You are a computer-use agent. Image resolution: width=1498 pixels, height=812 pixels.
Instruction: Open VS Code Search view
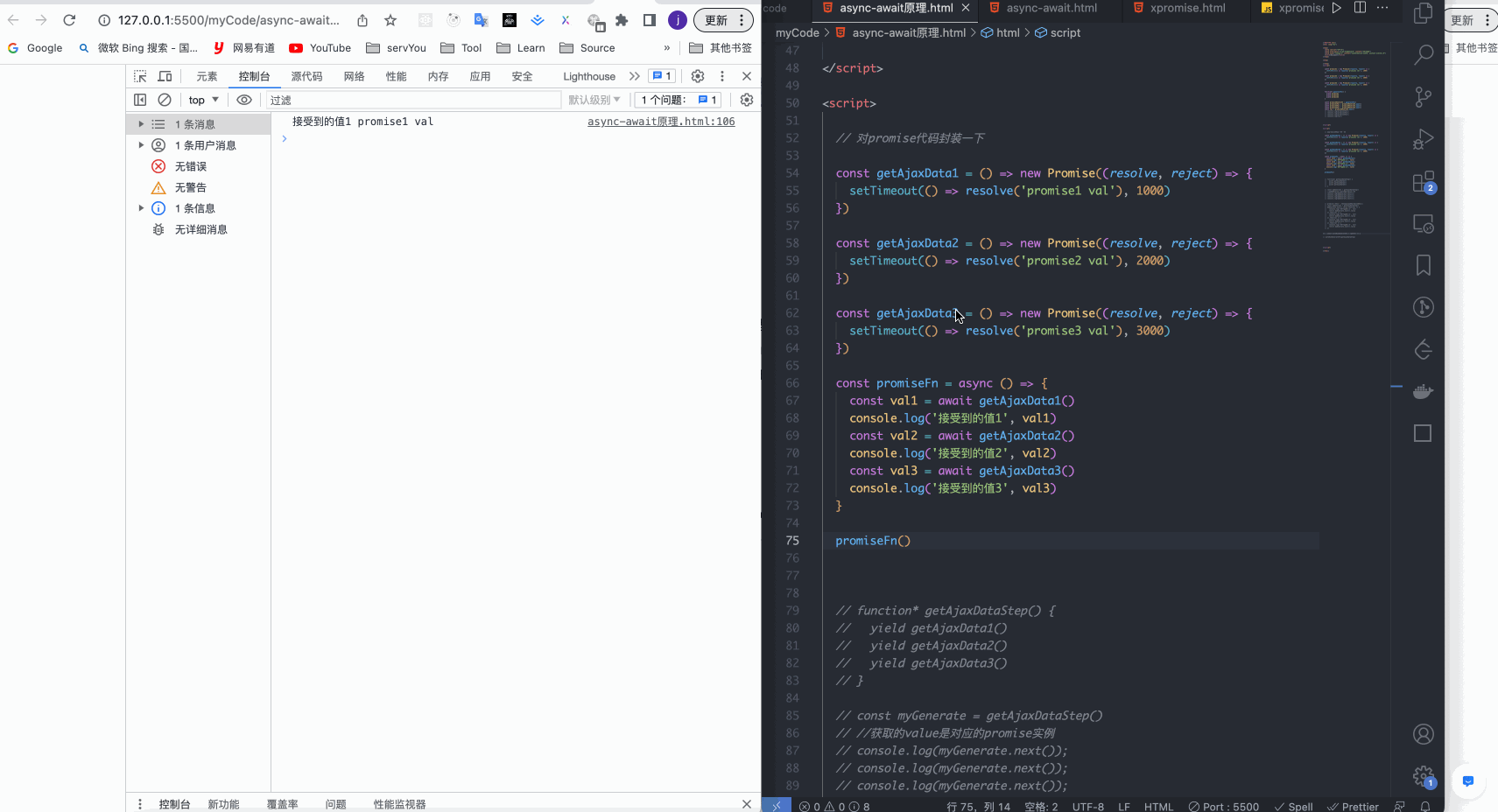1424,55
